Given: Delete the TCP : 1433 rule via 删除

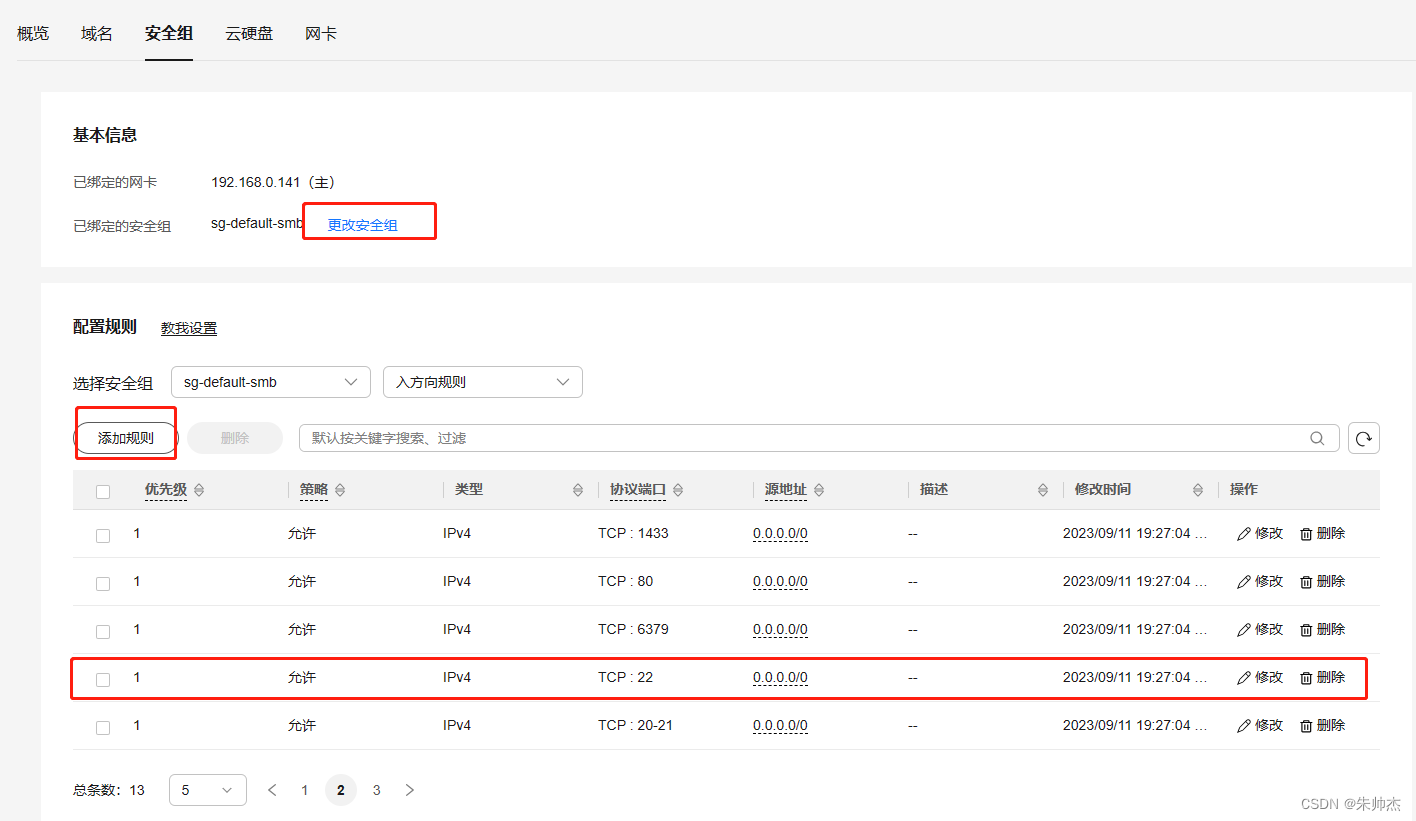Looking at the screenshot, I should [1322, 534].
